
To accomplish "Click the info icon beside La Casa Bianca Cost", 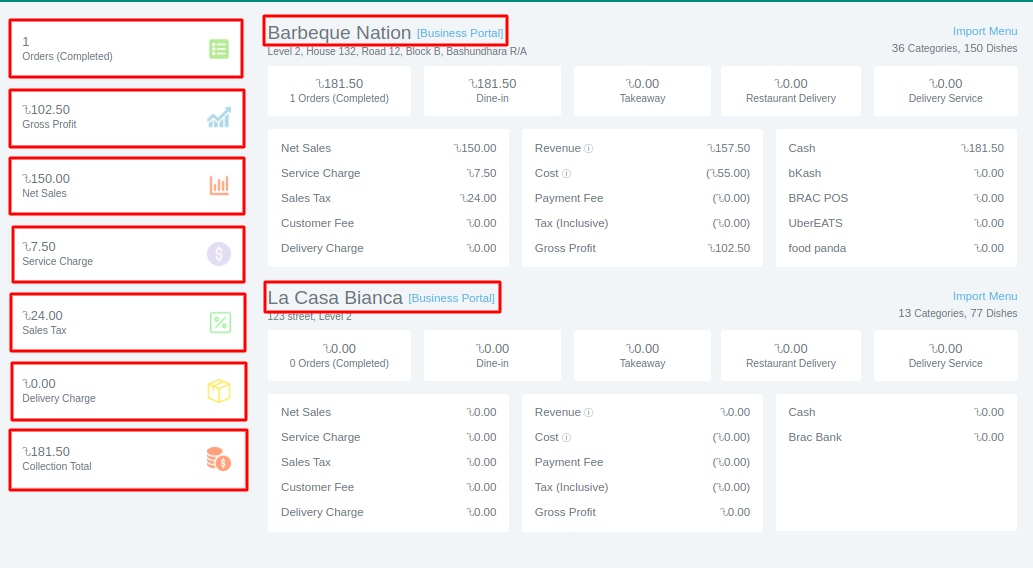I will click(x=567, y=438).
